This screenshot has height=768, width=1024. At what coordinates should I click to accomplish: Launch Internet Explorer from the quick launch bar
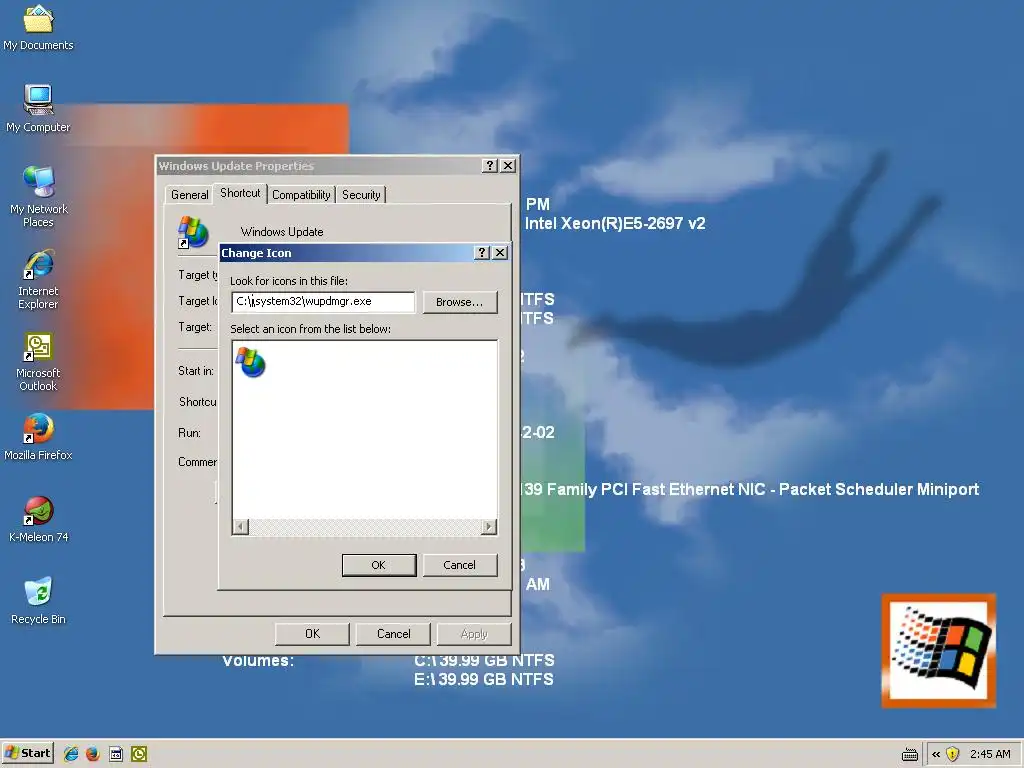[x=71, y=754]
